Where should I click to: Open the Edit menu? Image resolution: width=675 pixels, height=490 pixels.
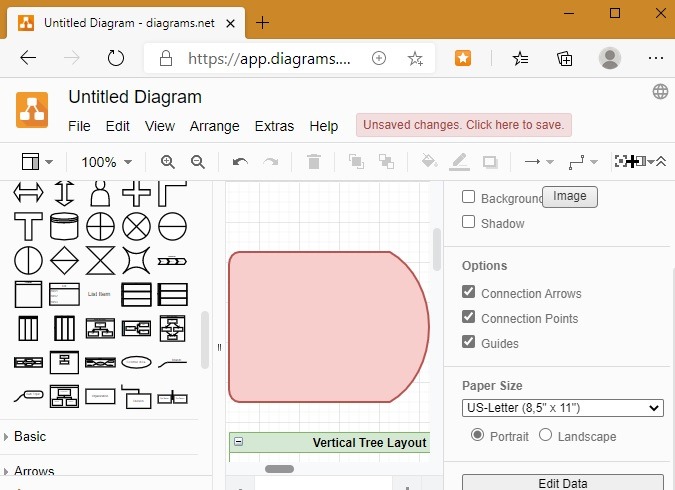118,126
